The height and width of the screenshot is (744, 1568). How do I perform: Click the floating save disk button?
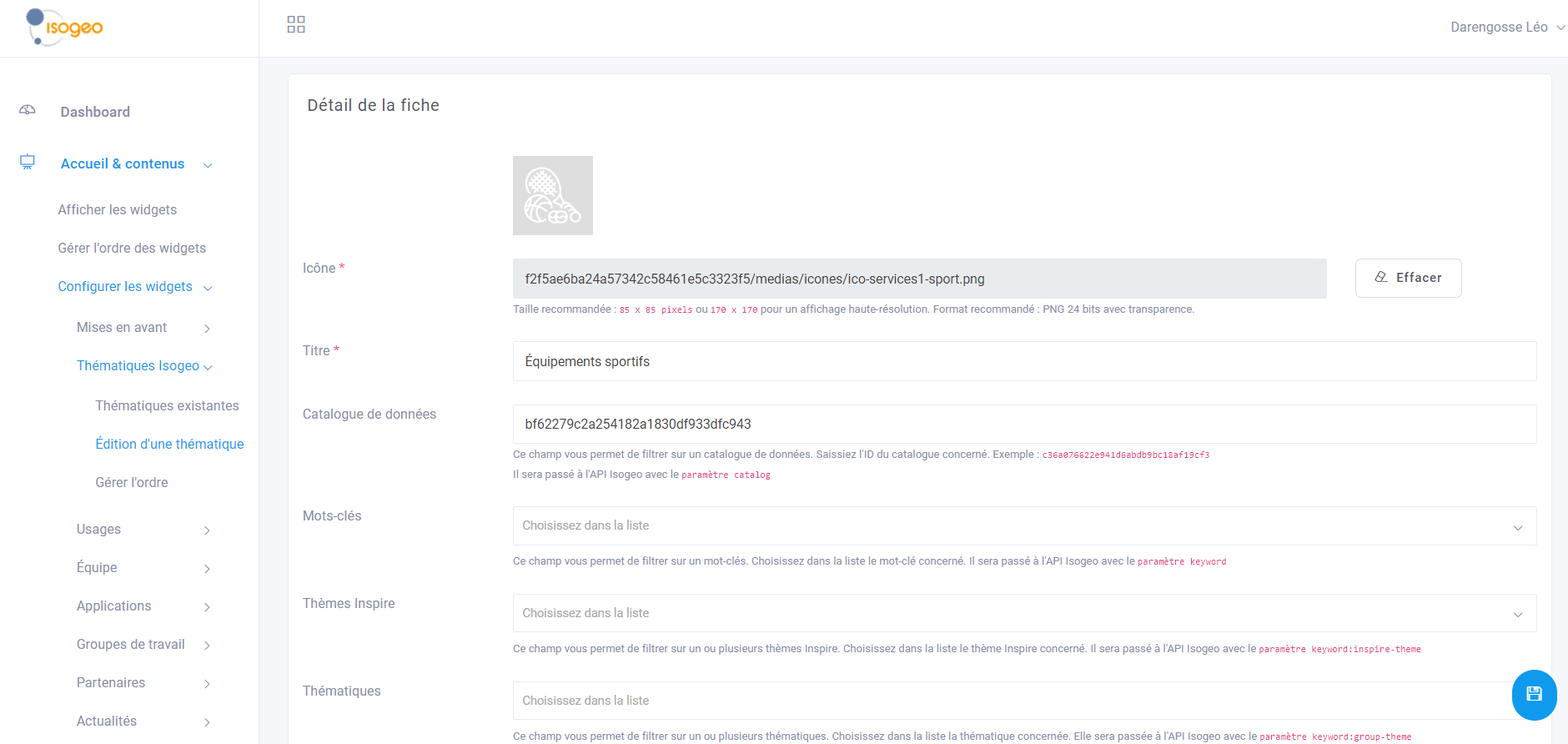(1534, 694)
